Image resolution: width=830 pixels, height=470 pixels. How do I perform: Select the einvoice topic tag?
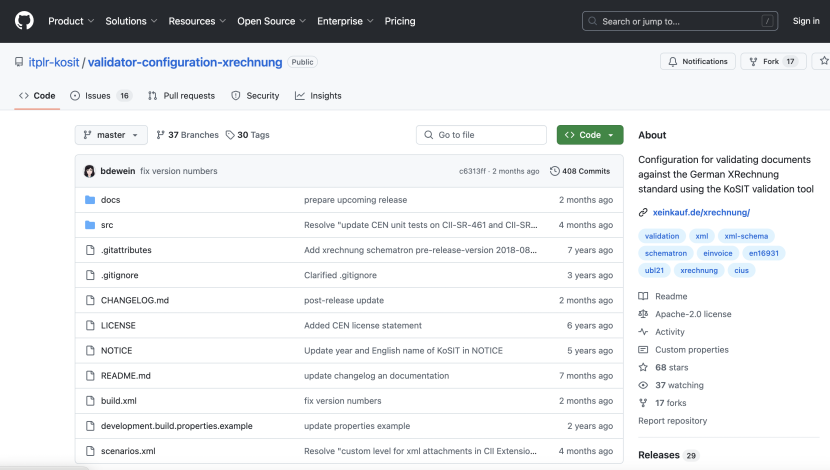718,254
